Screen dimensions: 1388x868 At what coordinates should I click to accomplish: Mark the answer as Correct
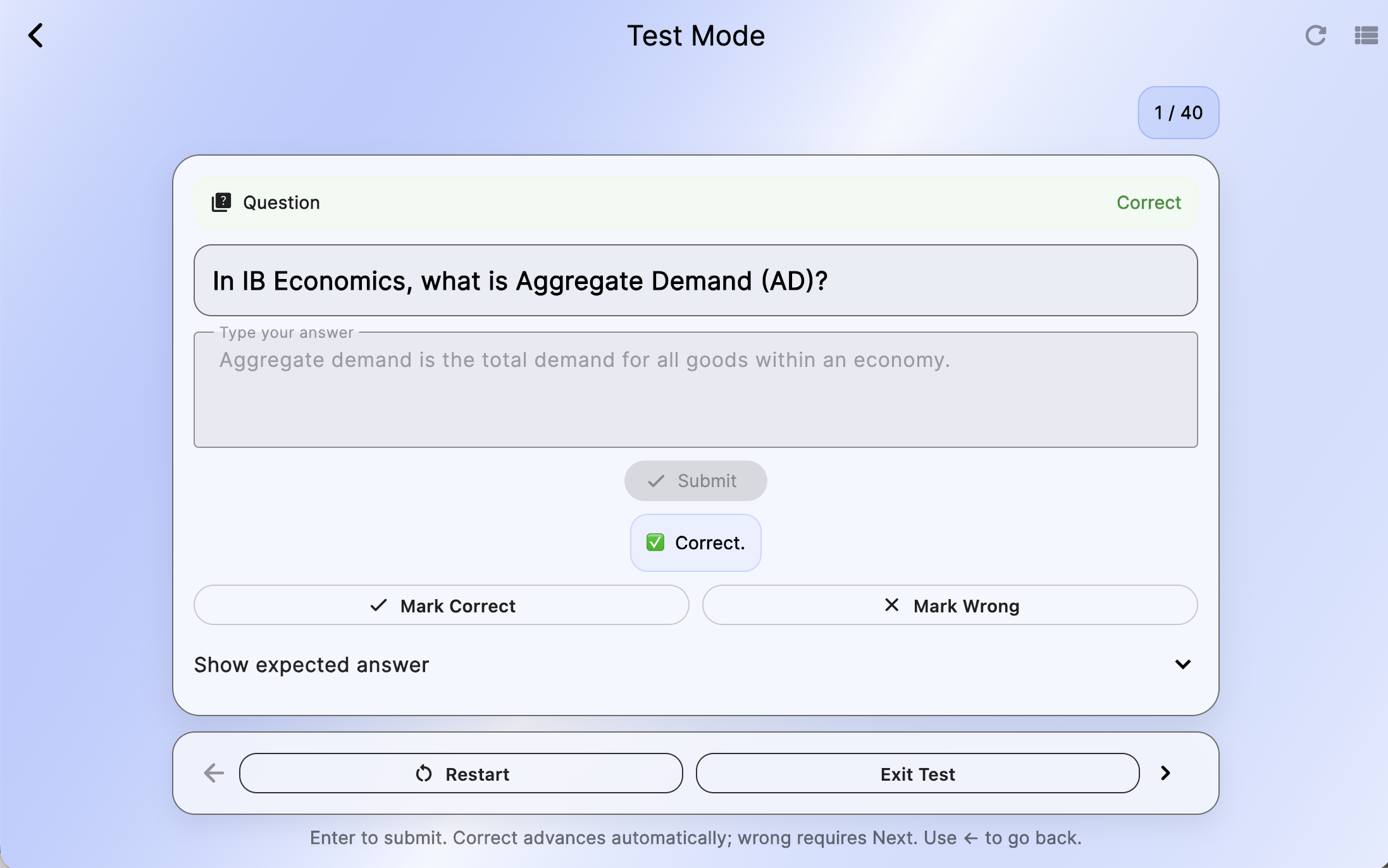(x=441, y=605)
